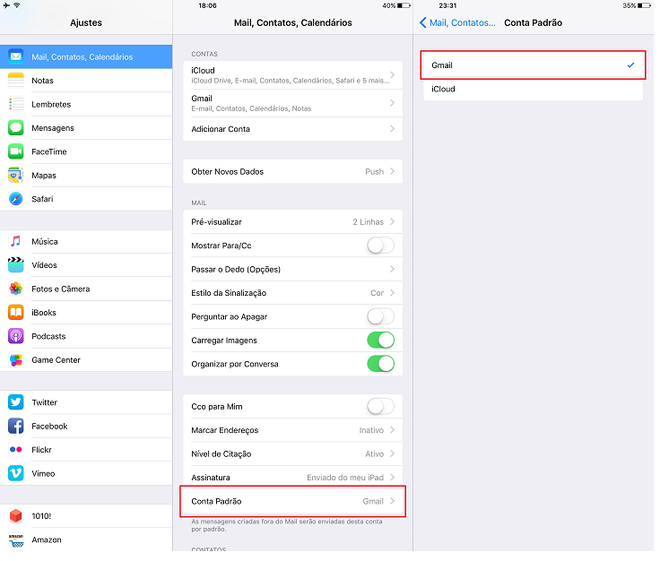The height and width of the screenshot is (561, 660).
Task: Tap the Vimeo icon
Action: 16,473
